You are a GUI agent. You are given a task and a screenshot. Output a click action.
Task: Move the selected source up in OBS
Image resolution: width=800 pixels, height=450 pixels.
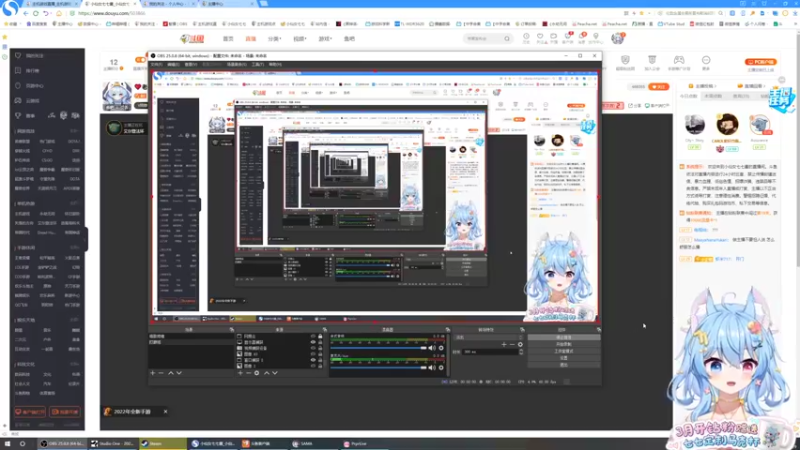pos(266,373)
